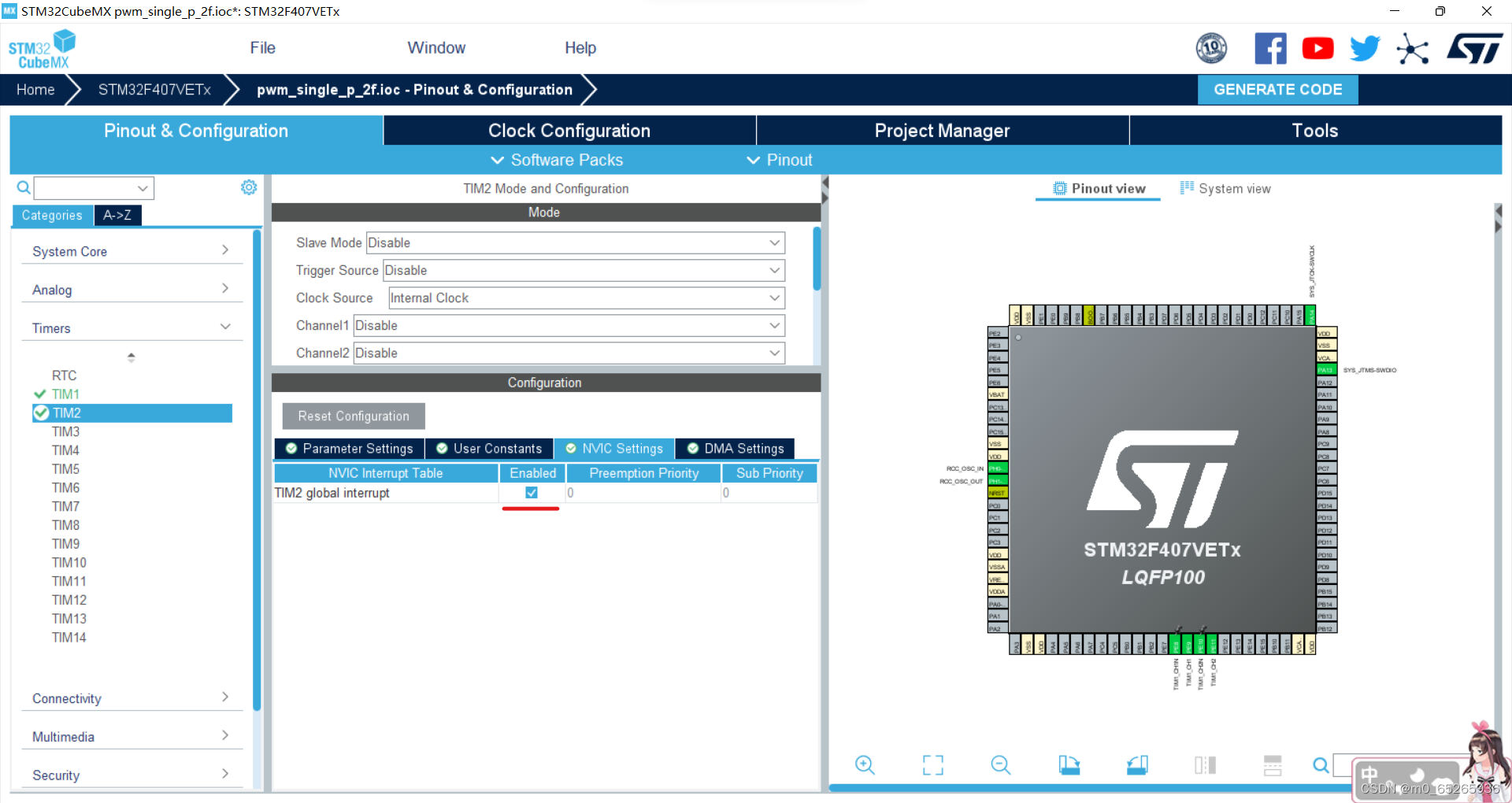Viewport: 1512px width, 803px height.
Task: Click the green PA13 pin on the chip
Action: (x=1326, y=370)
